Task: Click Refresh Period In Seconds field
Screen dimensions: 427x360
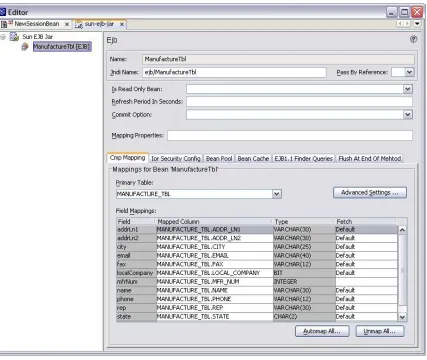Action: (299, 102)
